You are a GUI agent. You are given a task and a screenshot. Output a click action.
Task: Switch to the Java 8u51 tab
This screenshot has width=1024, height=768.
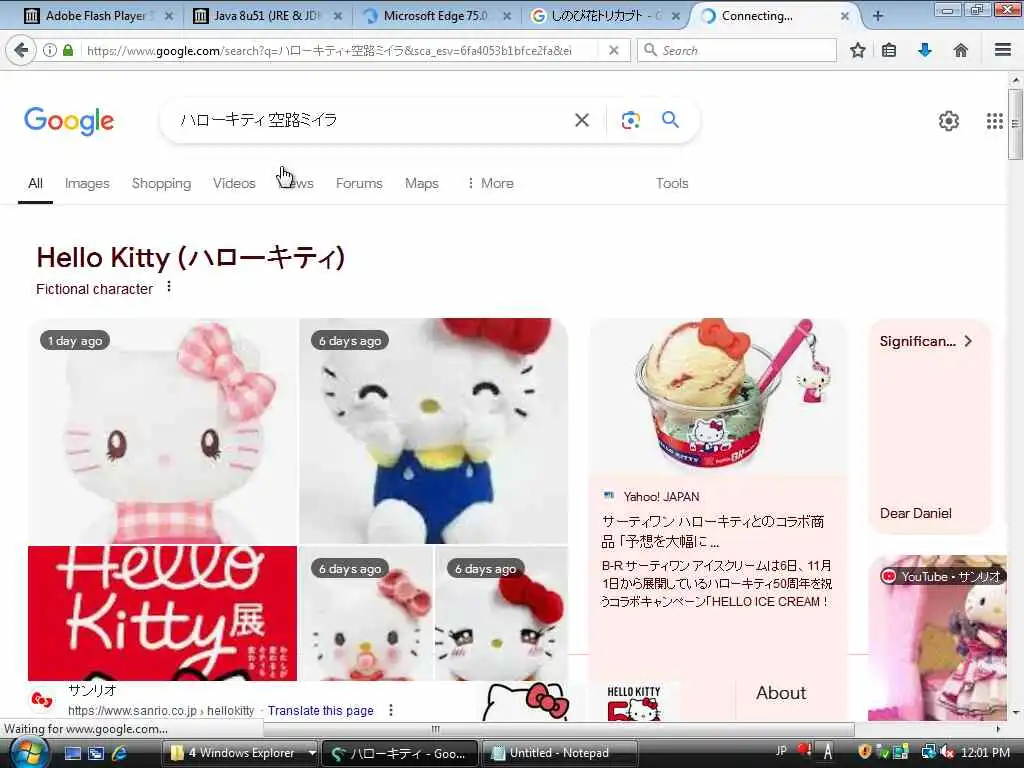pos(264,16)
